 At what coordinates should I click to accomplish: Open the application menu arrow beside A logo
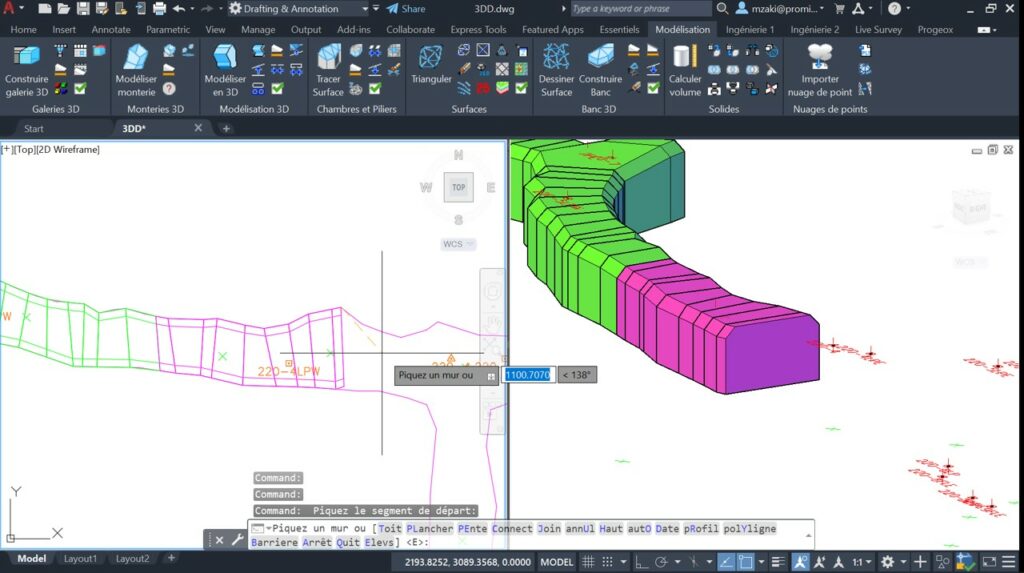click(22, 8)
